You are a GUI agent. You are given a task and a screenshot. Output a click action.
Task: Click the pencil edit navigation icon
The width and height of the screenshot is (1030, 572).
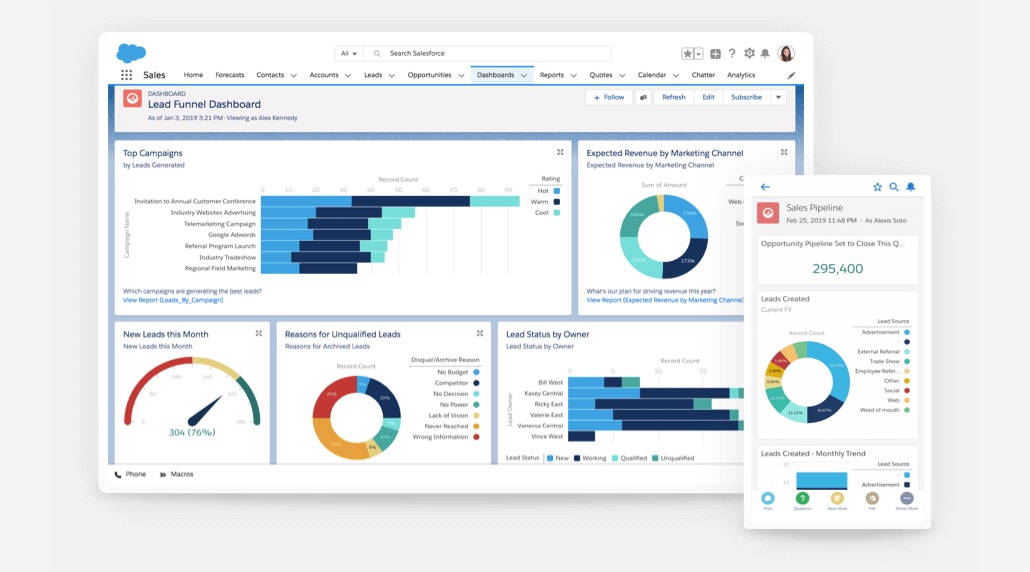point(791,76)
